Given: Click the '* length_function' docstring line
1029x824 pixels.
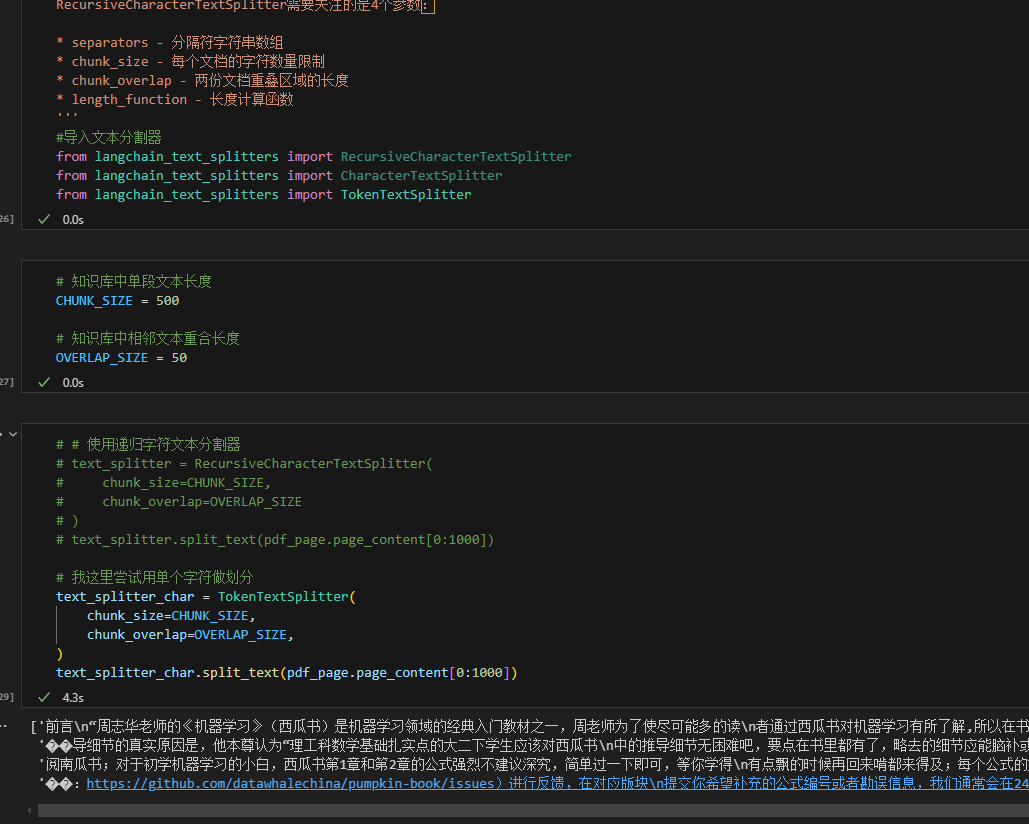Looking at the screenshot, I should (175, 99).
